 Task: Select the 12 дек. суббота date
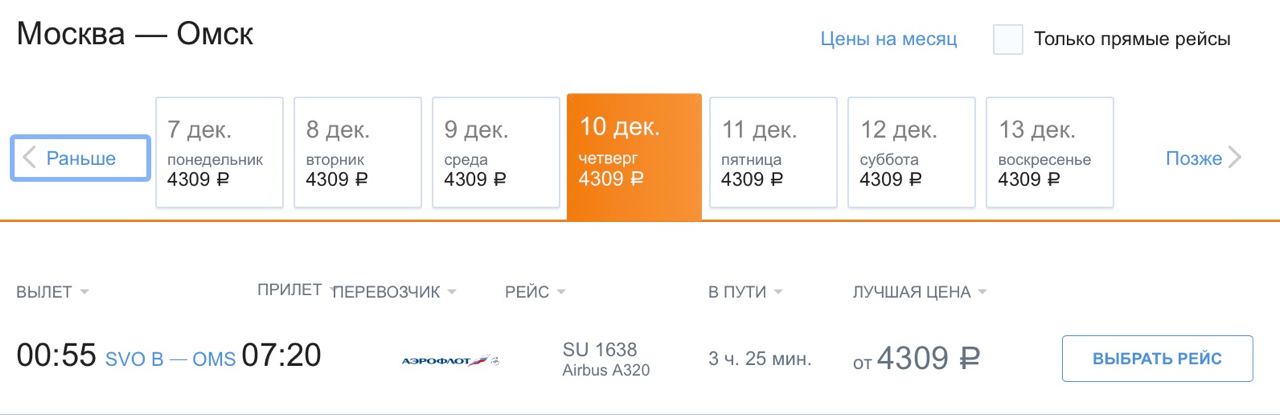(x=911, y=152)
